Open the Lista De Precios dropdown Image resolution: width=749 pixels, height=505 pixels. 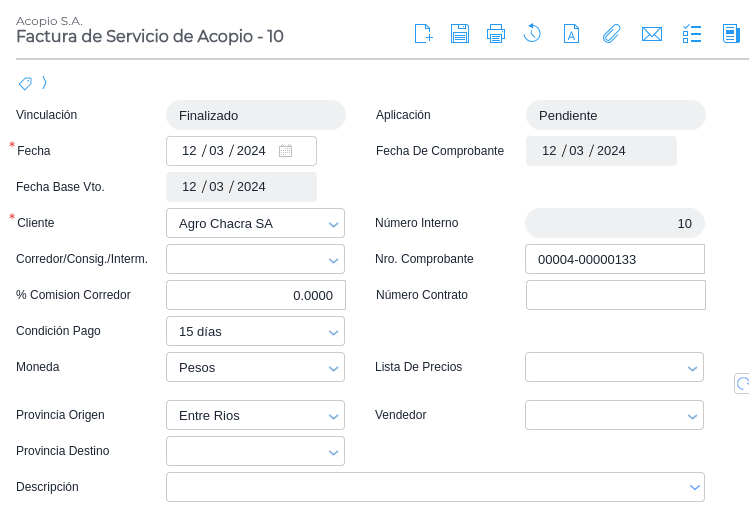pyautogui.click(x=614, y=367)
